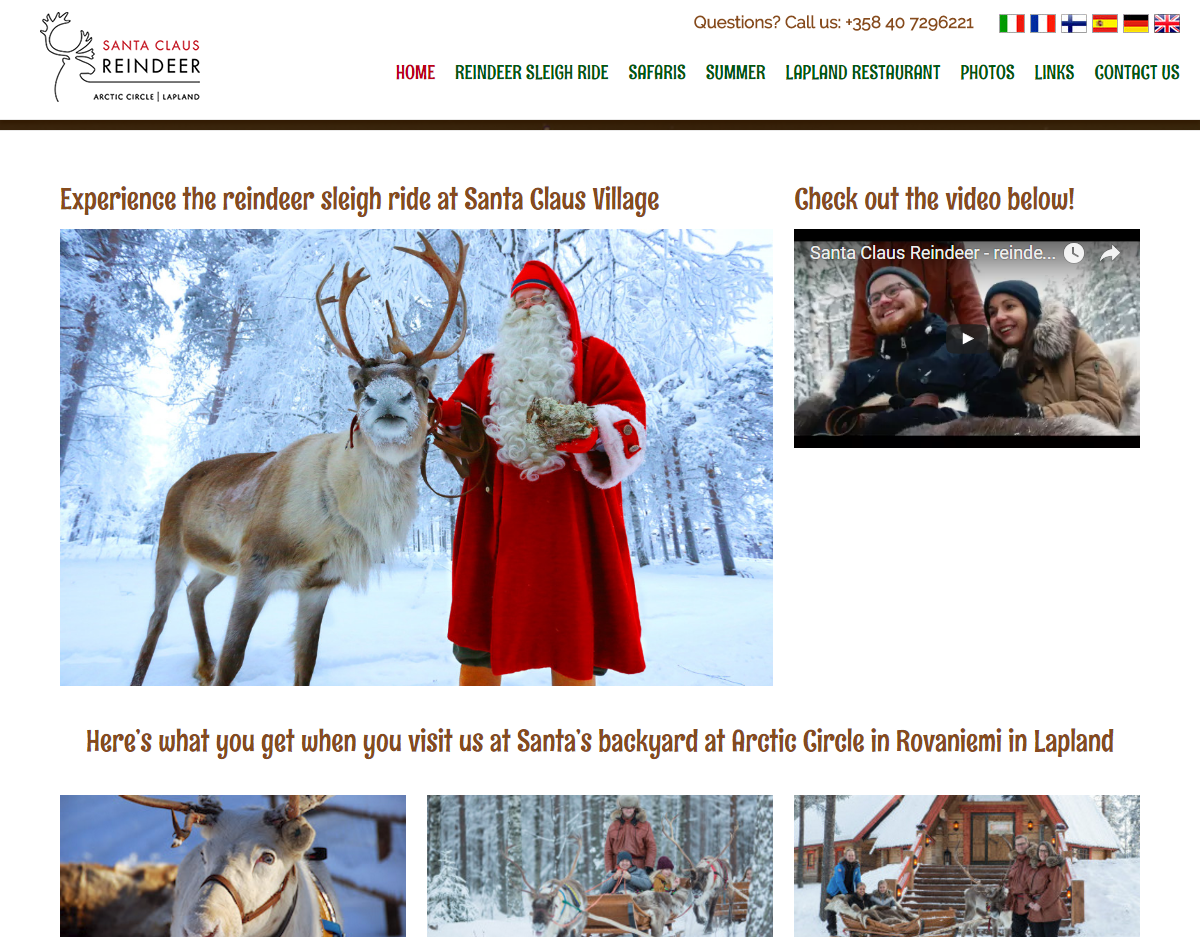Select the French flag language icon
Viewport: 1200px width, 937px height.
click(1043, 23)
